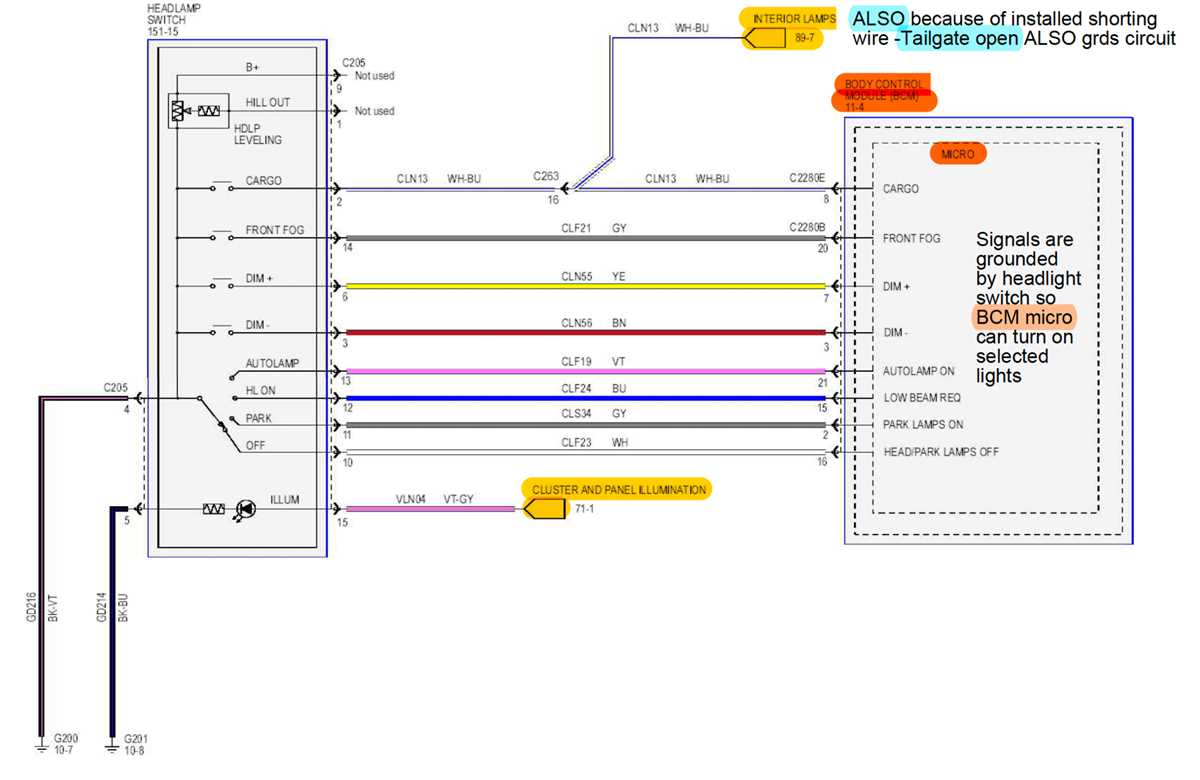1200x780 pixels.
Task: Click the DIM + label in headlamp switch
Action: [259, 278]
